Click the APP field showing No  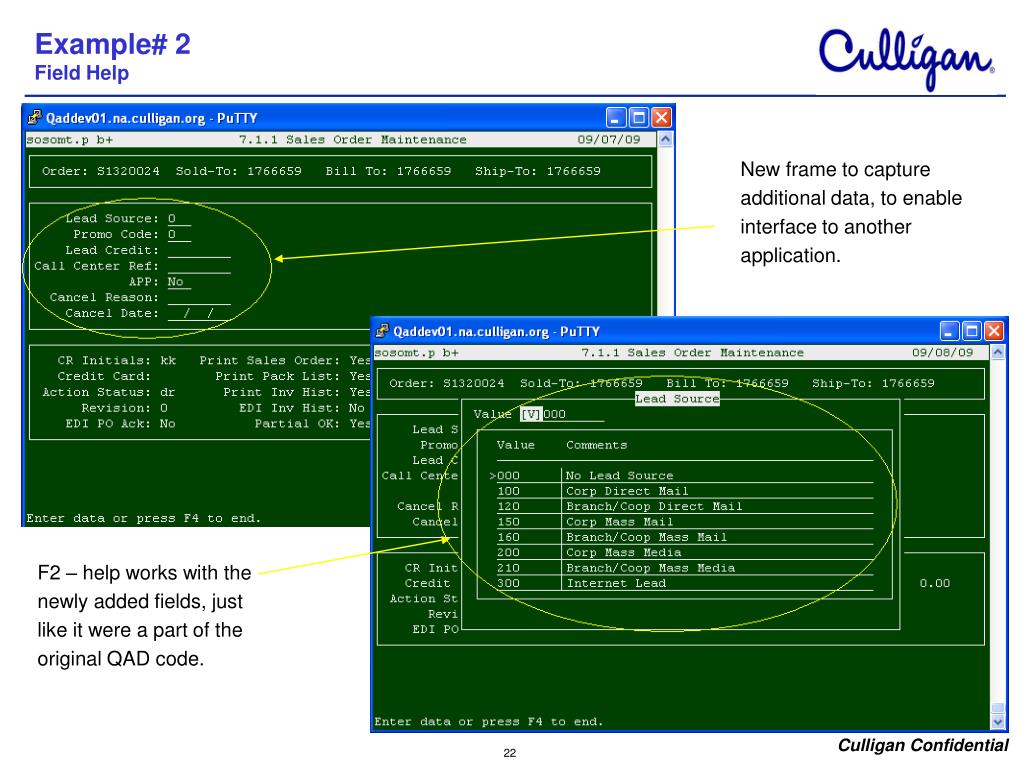pyautogui.click(x=179, y=281)
